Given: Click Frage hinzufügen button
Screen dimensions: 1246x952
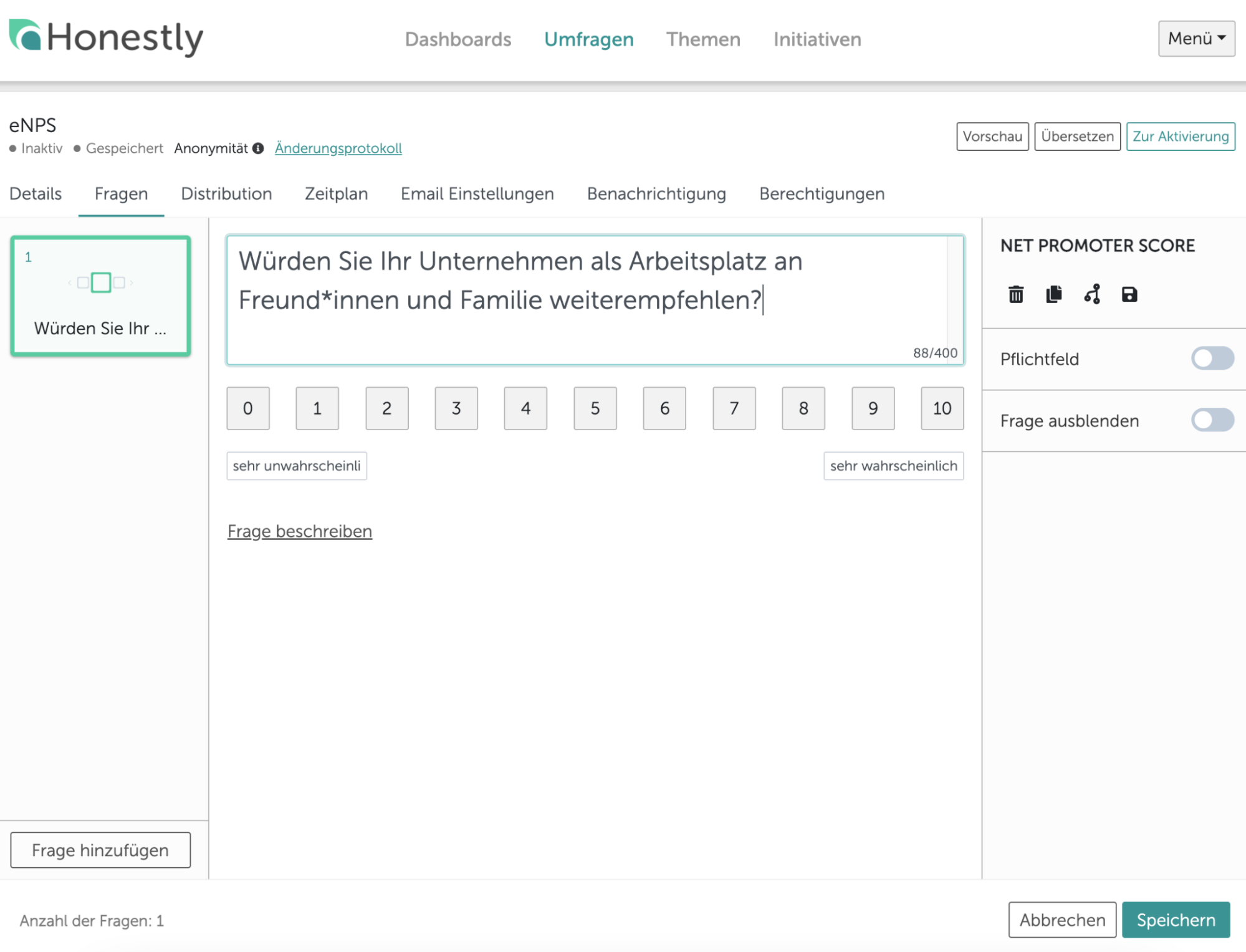Looking at the screenshot, I should [101, 850].
